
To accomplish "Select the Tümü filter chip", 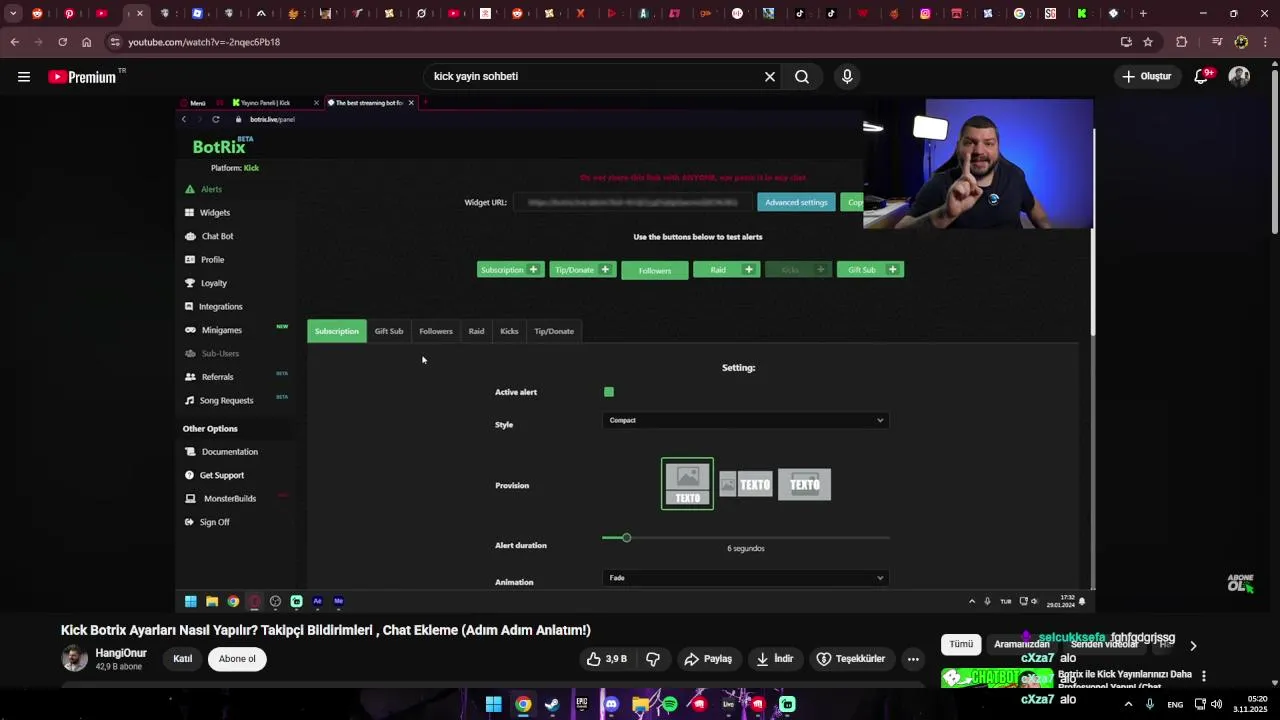I will point(961,645).
